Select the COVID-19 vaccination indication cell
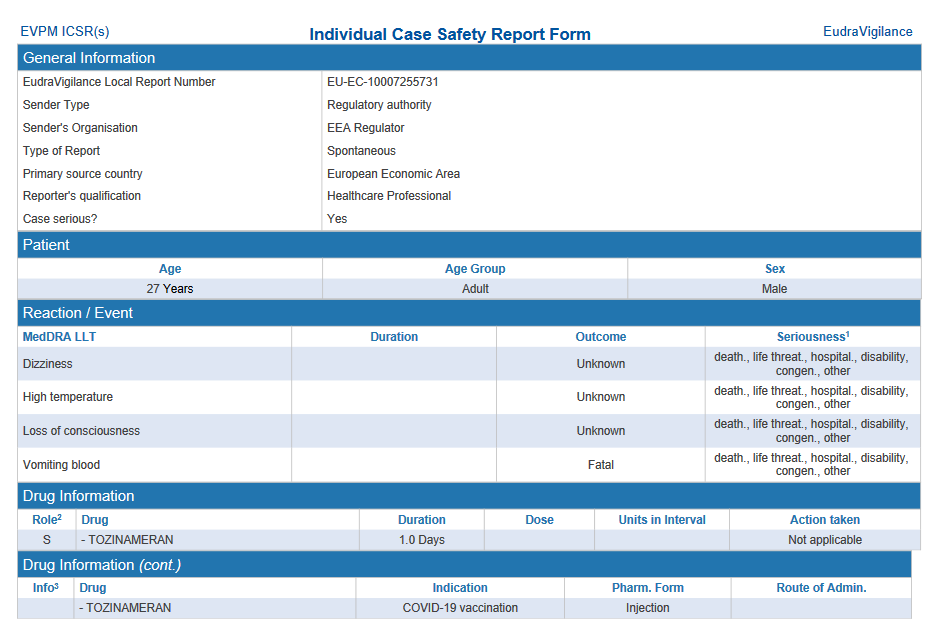936x642 pixels. click(460, 608)
